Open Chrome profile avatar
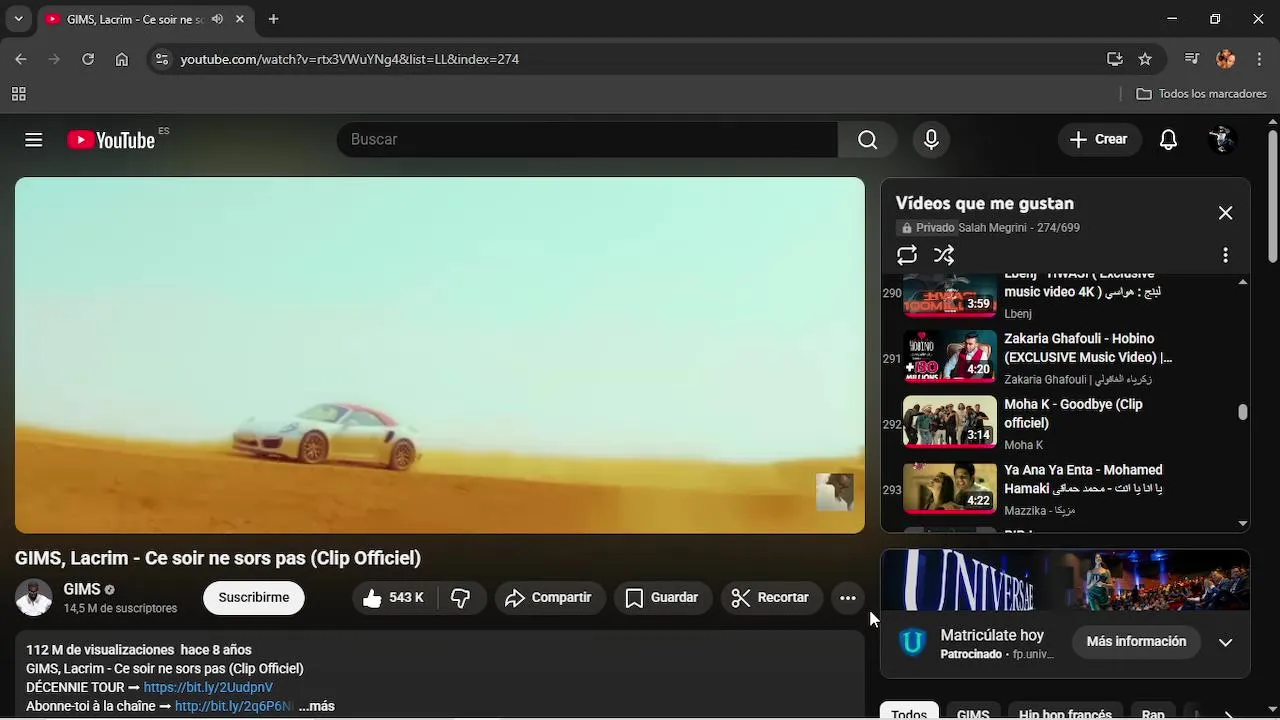The width and height of the screenshot is (1280, 720). 1226,59
